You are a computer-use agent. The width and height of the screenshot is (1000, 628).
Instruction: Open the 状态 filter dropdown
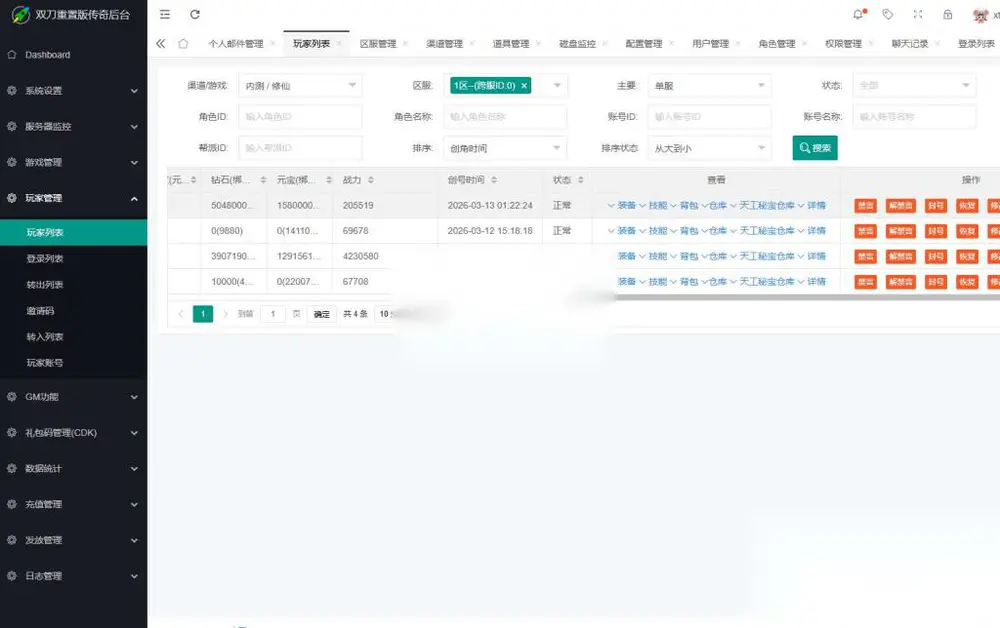915,85
